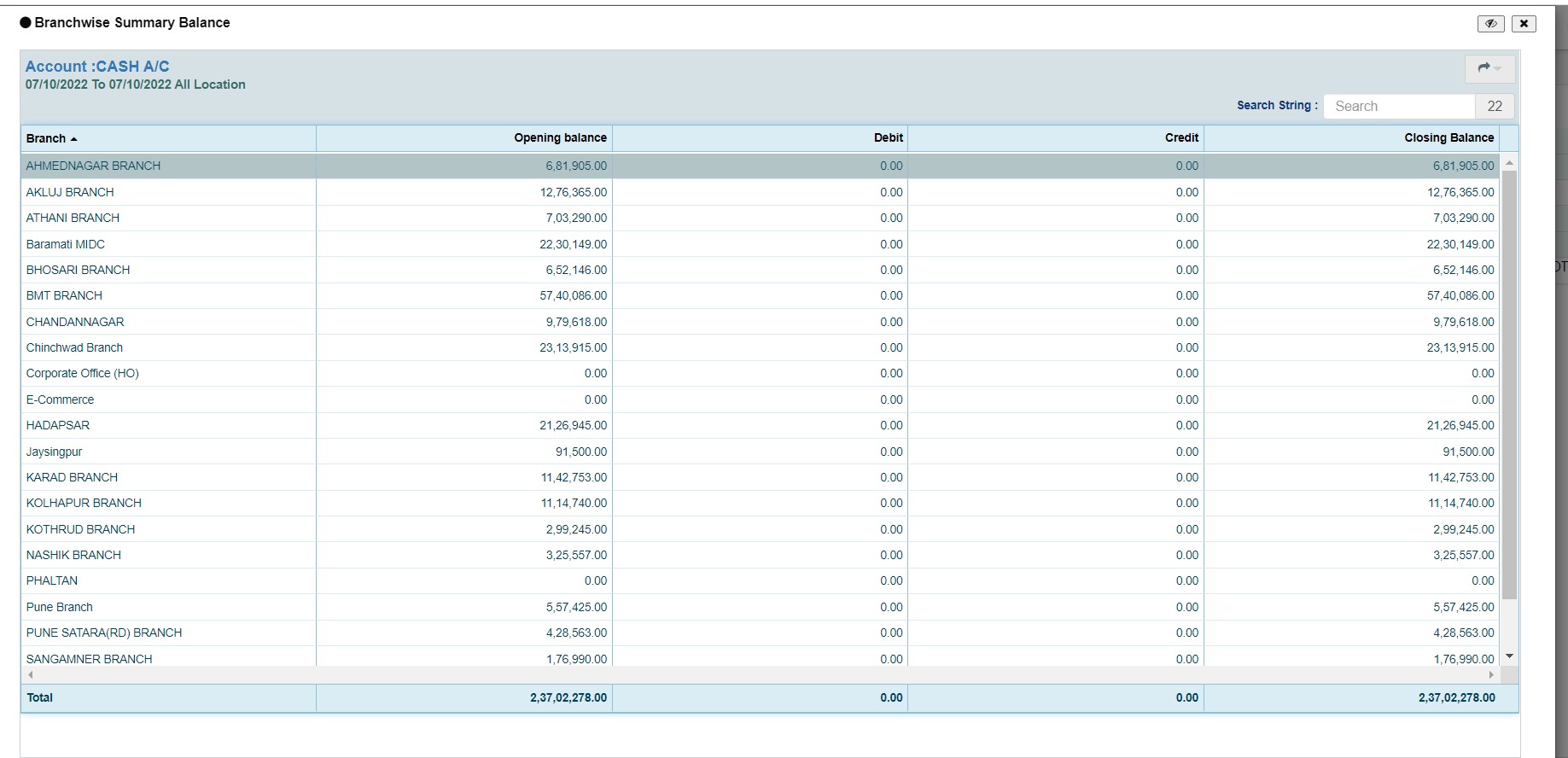Select the KOLHAPUR BRANCH row
Viewport: 1568px width, 758px height.
click(761, 503)
